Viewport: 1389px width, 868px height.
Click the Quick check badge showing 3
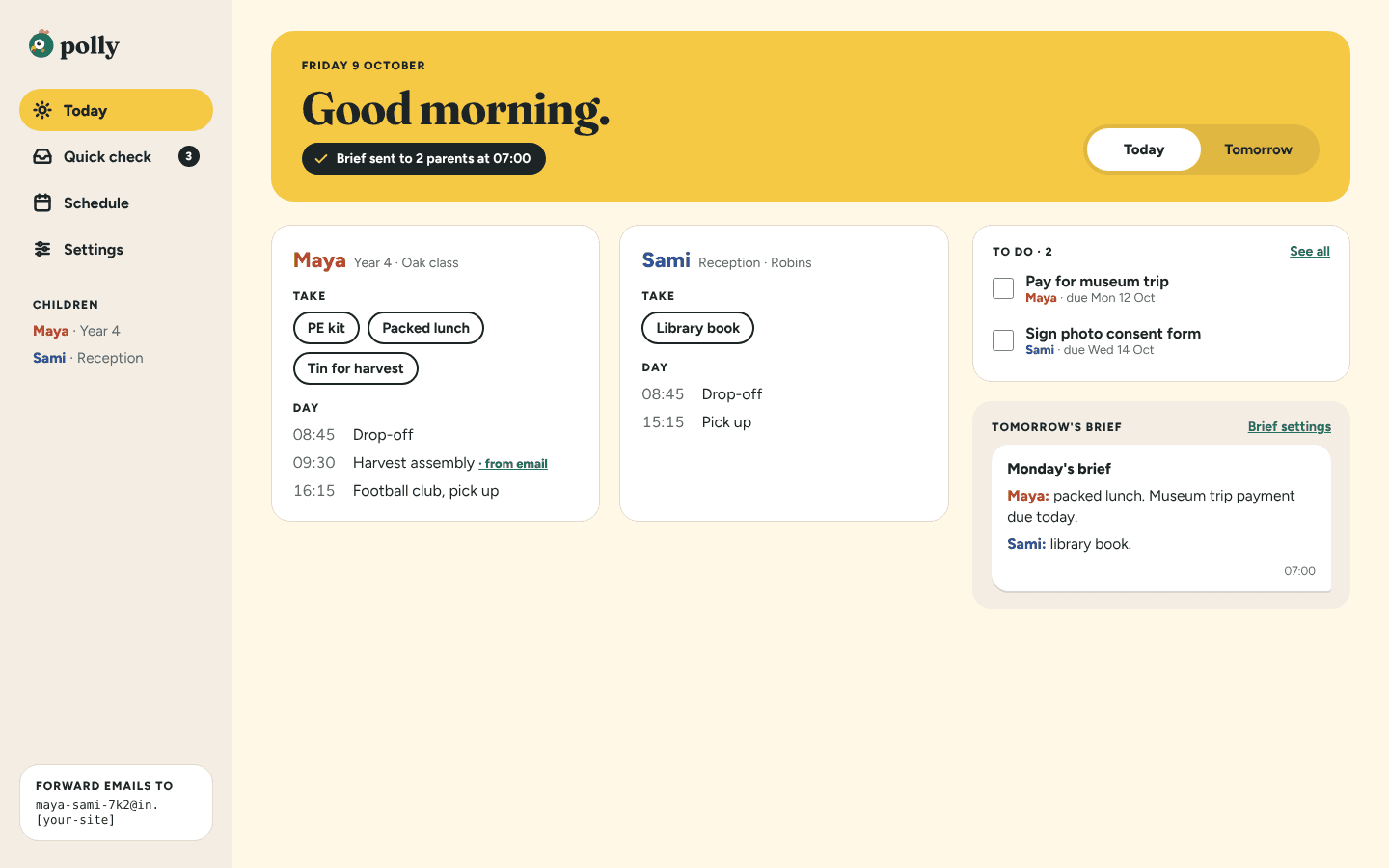pos(189,156)
